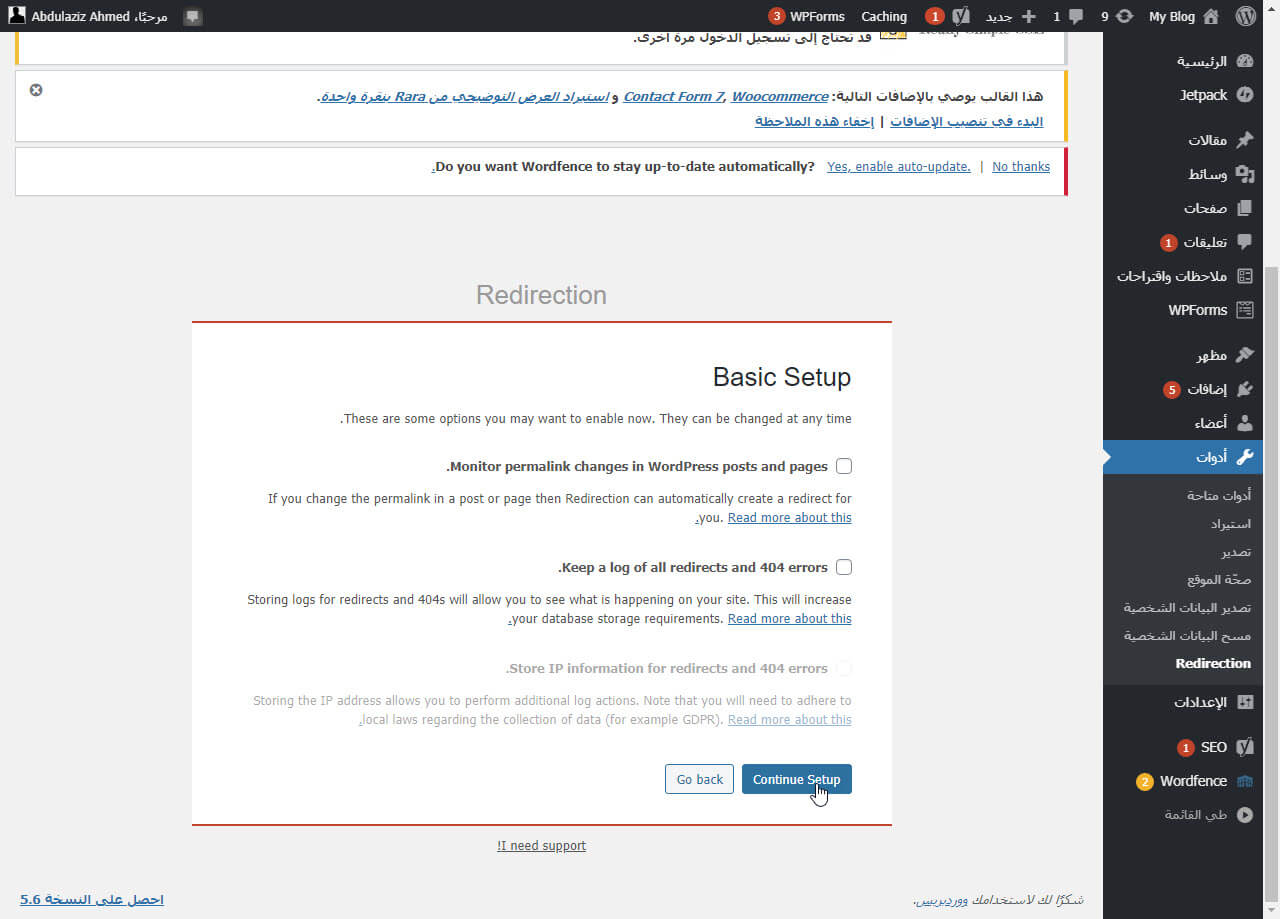The image size is (1280, 919).
Task: Open My Blog home icon
Action: click(1211, 16)
